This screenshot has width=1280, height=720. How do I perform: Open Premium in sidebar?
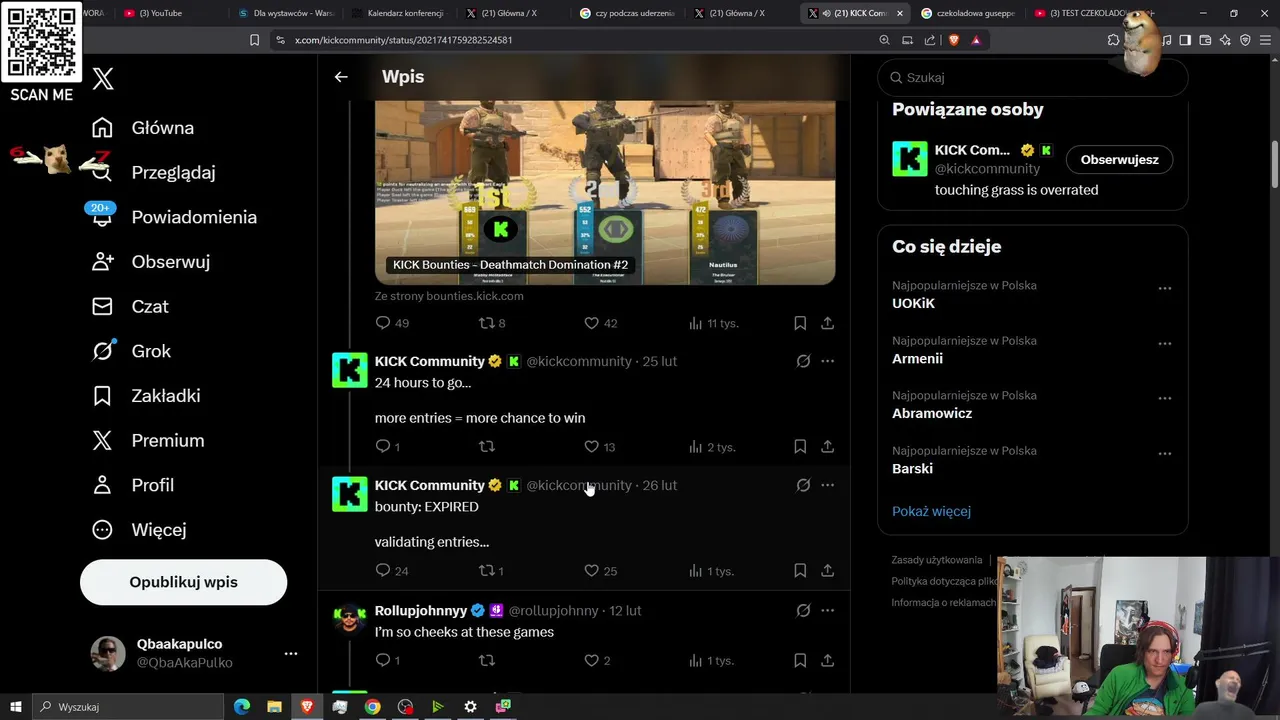(x=148, y=440)
